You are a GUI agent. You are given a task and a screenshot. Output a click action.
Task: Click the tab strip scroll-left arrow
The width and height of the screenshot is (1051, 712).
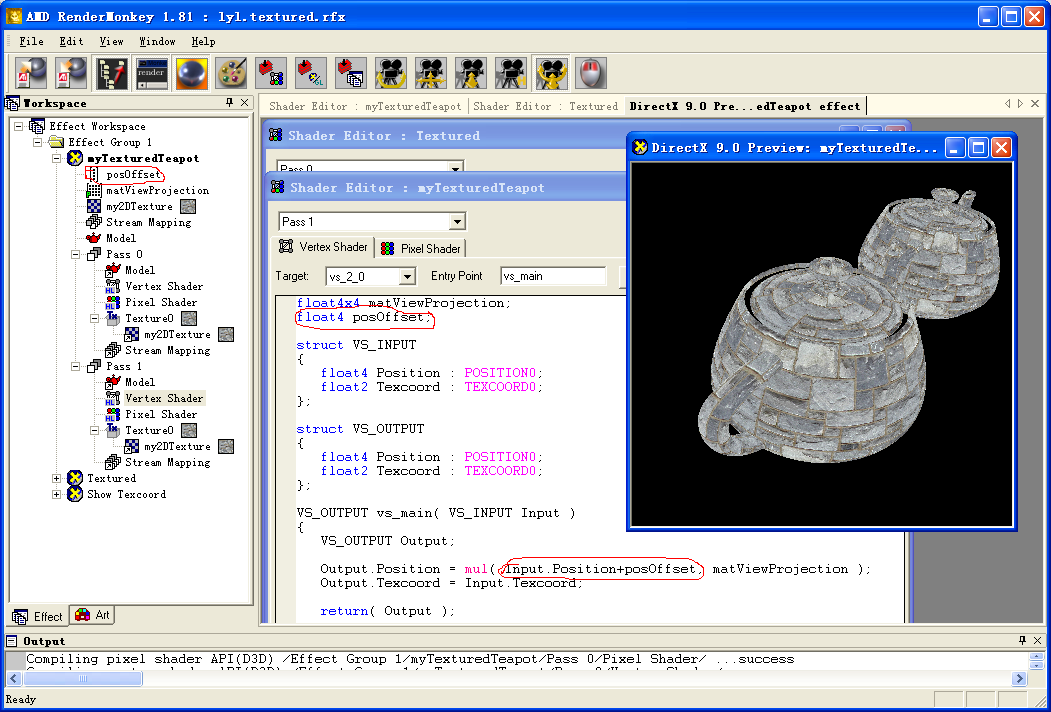(1007, 103)
